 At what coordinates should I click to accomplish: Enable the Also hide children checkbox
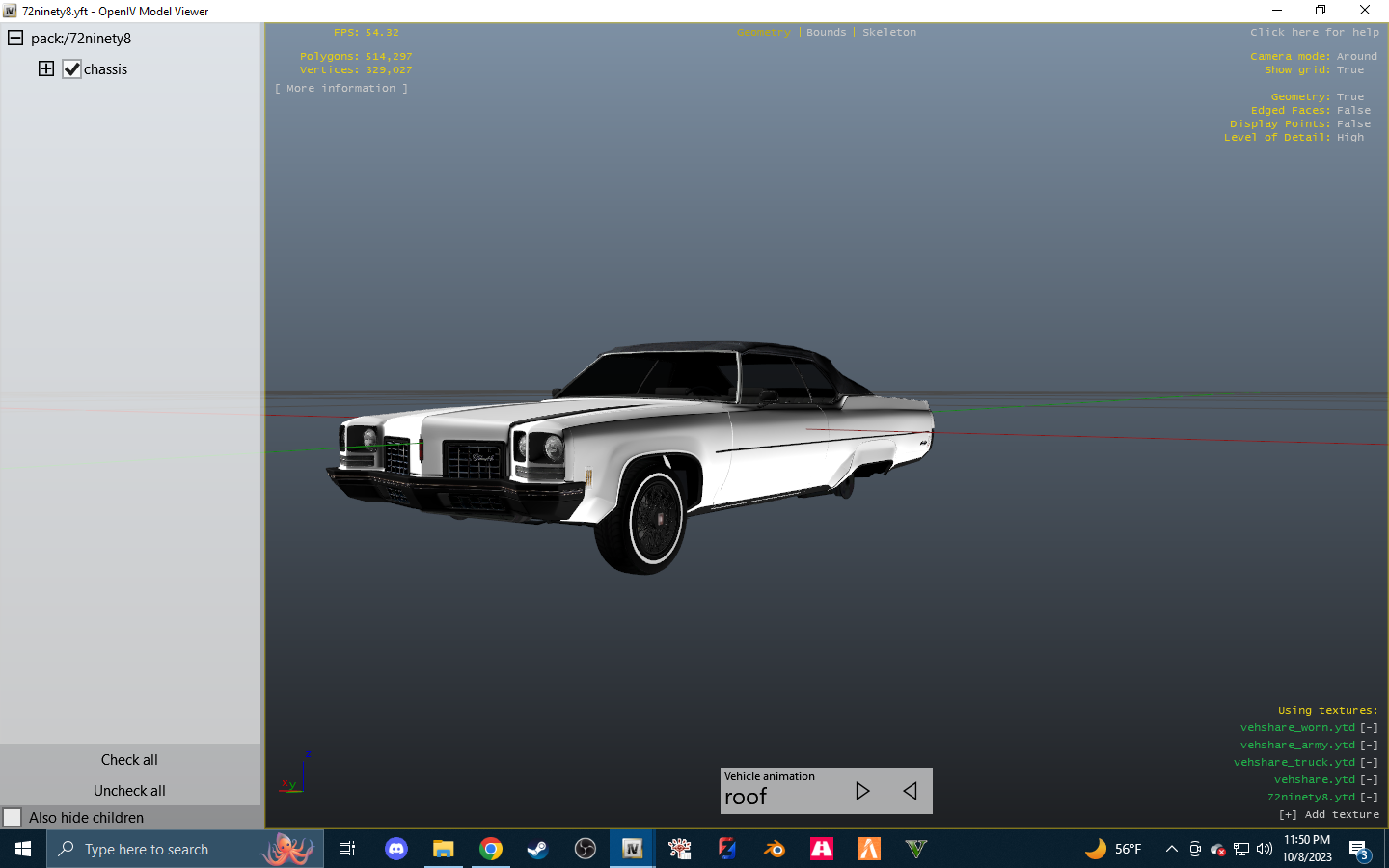(x=14, y=817)
